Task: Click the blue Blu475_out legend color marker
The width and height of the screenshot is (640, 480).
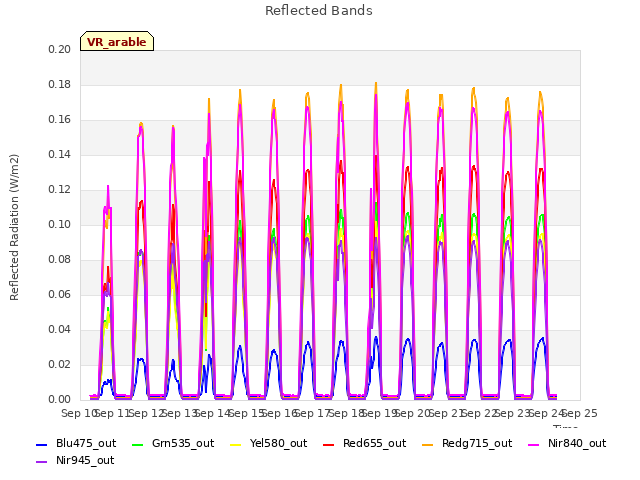Action: [x=42, y=444]
